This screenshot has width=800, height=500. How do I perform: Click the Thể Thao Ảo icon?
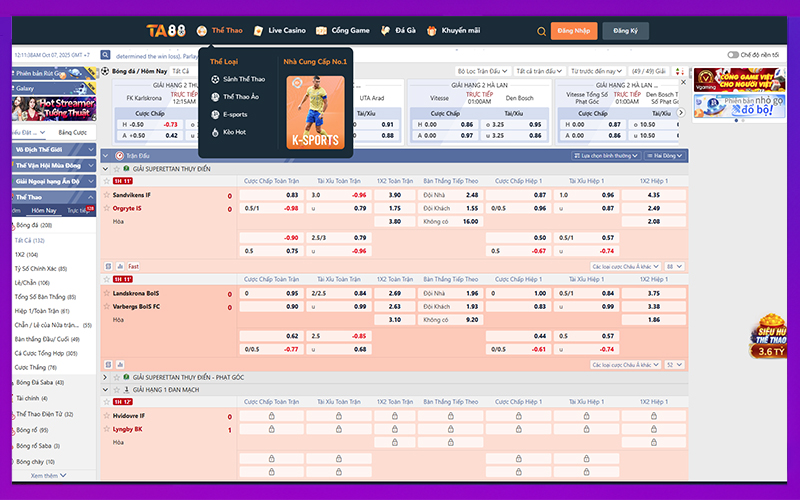point(214,96)
